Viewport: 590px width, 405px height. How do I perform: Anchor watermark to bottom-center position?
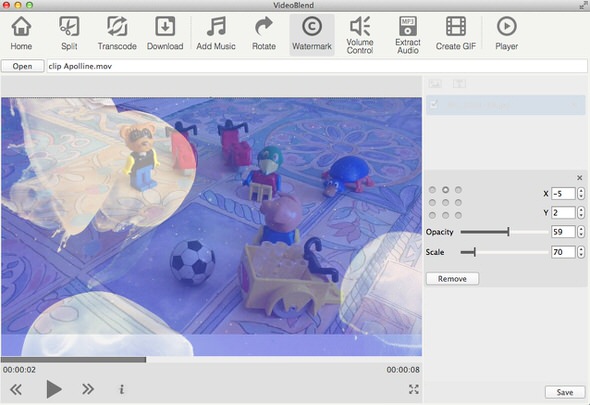(x=446, y=215)
